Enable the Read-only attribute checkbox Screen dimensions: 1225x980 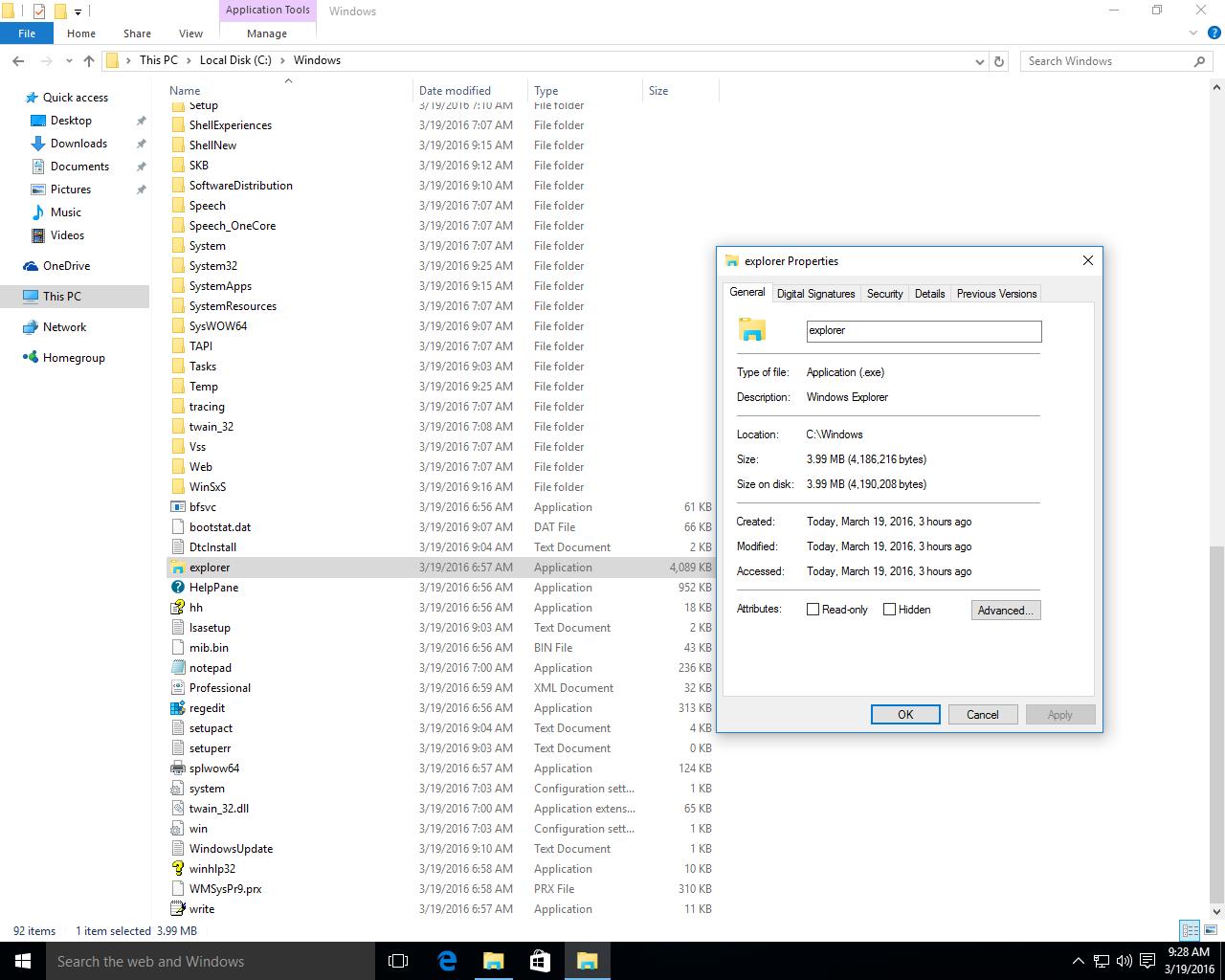(x=813, y=610)
